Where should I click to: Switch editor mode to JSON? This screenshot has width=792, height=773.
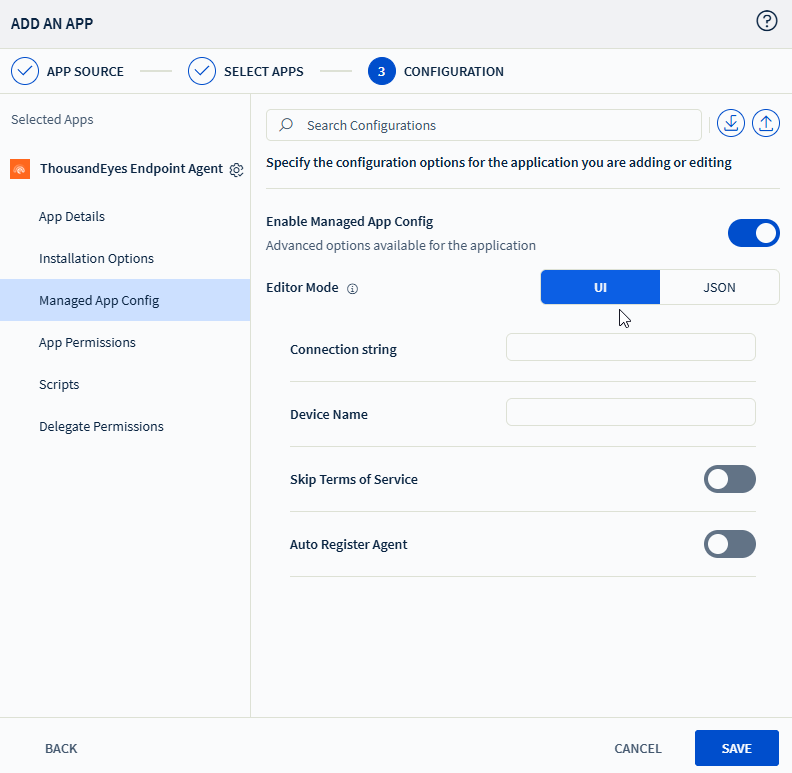pos(719,287)
